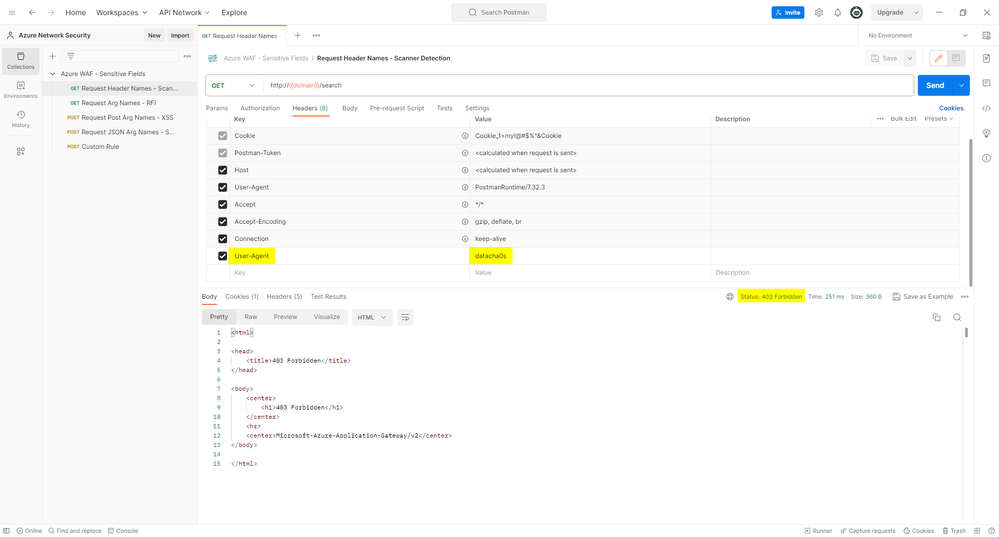Open the Workspaces dropdown menu
Image resolution: width=999 pixels, height=537 pixels.
pyautogui.click(x=122, y=12)
